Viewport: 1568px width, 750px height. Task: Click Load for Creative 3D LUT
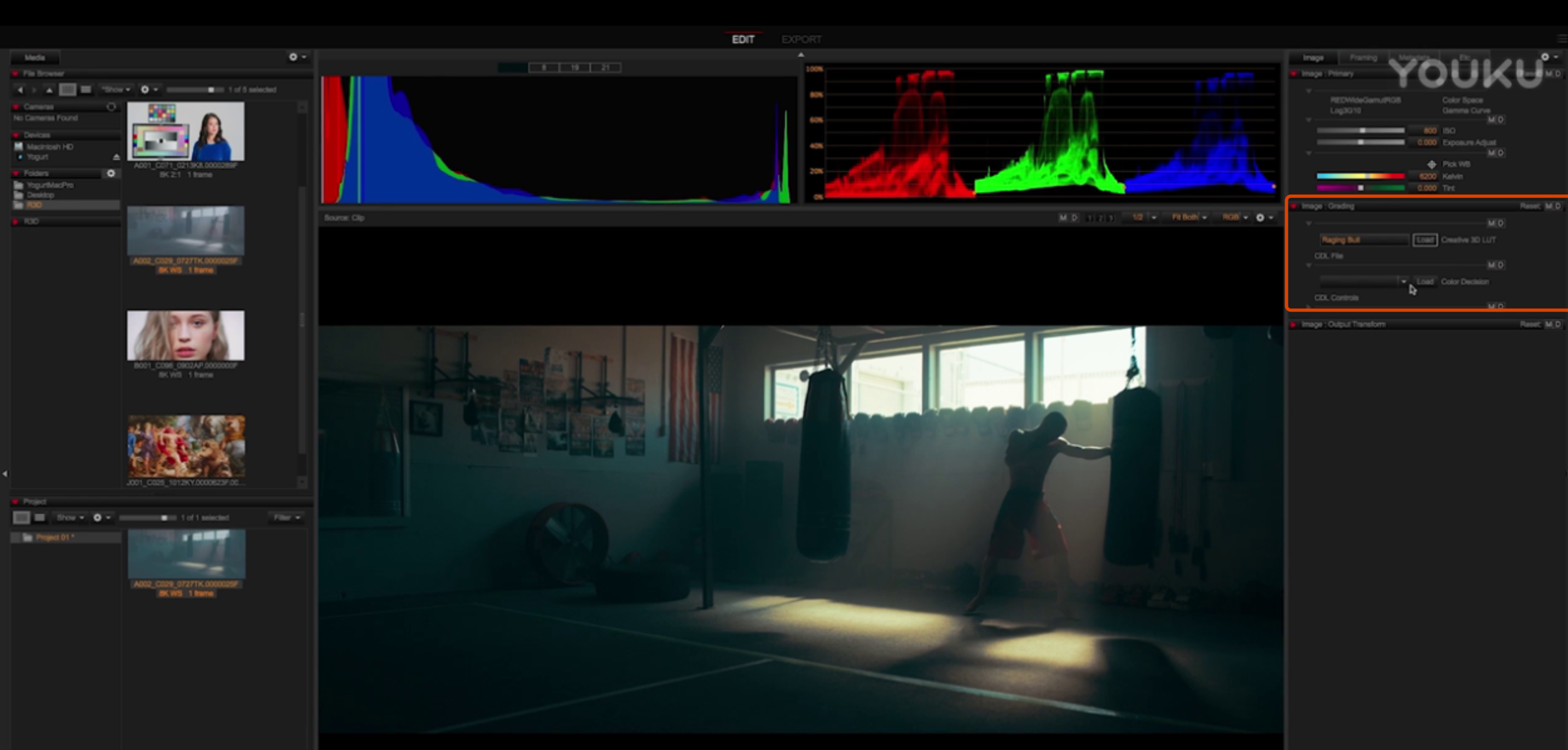pos(1425,240)
